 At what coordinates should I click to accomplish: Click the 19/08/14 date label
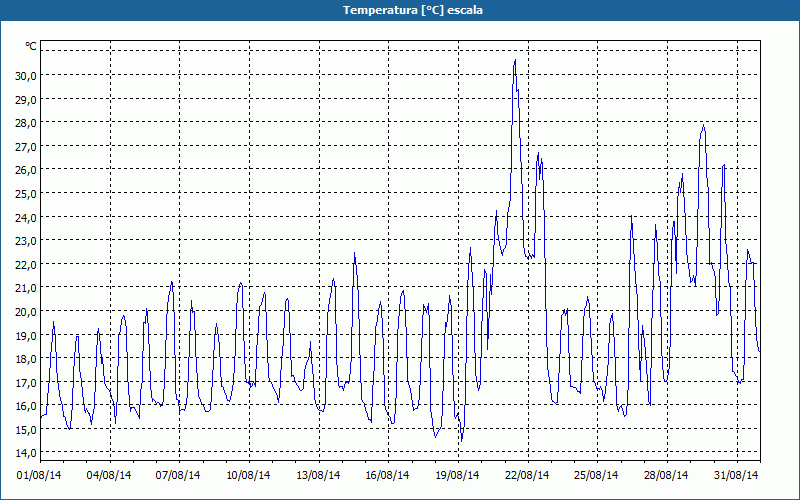coord(458,474)
